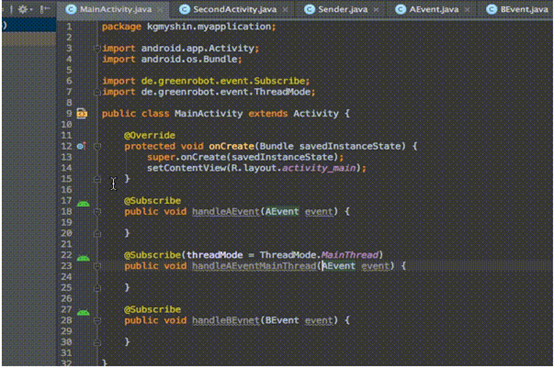Viewport: 554px width, 368px height.
Task: Click the "BEvent" parameter type on line 28
Action: click(x=282, y=320)
